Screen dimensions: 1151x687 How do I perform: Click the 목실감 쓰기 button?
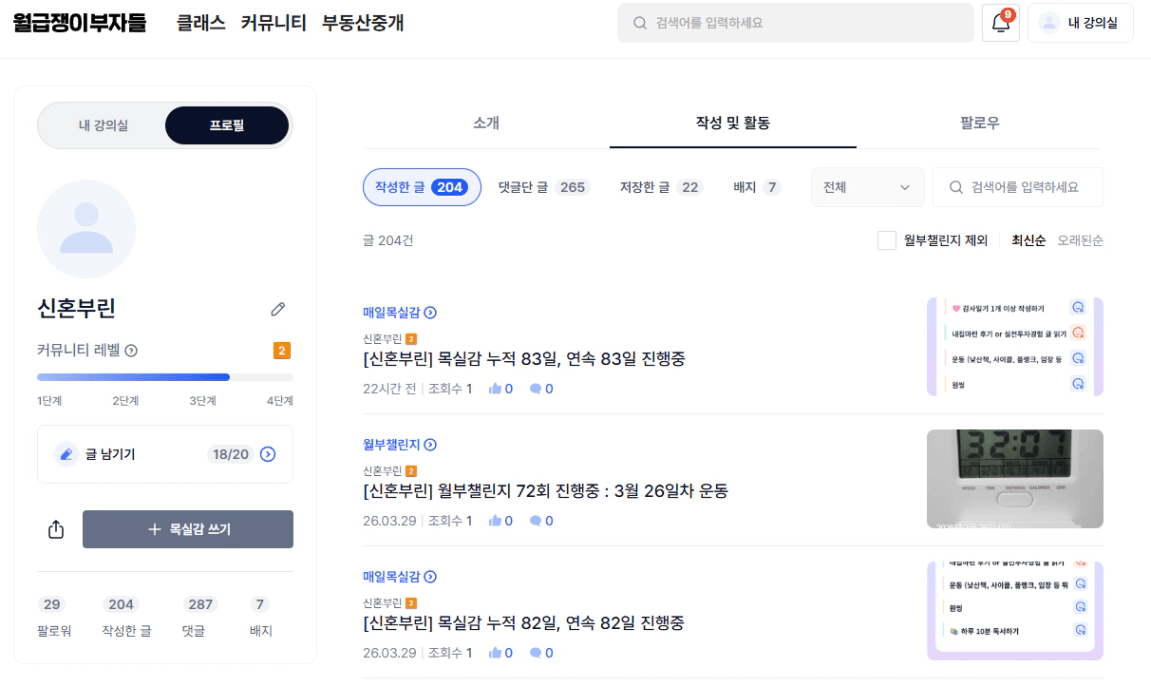(188, 529)
